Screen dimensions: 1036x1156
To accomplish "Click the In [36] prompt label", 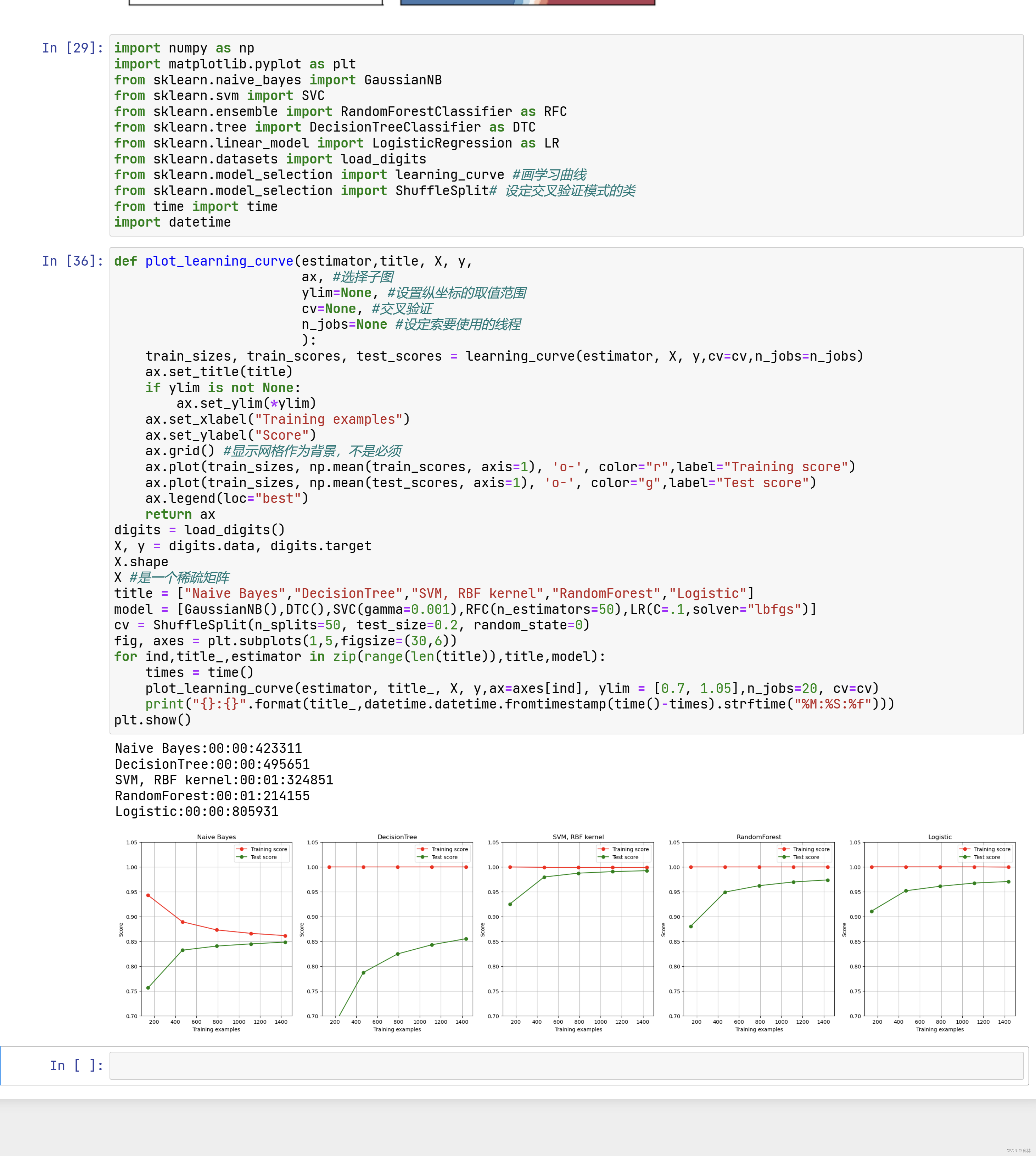I will tap(73, 261).
